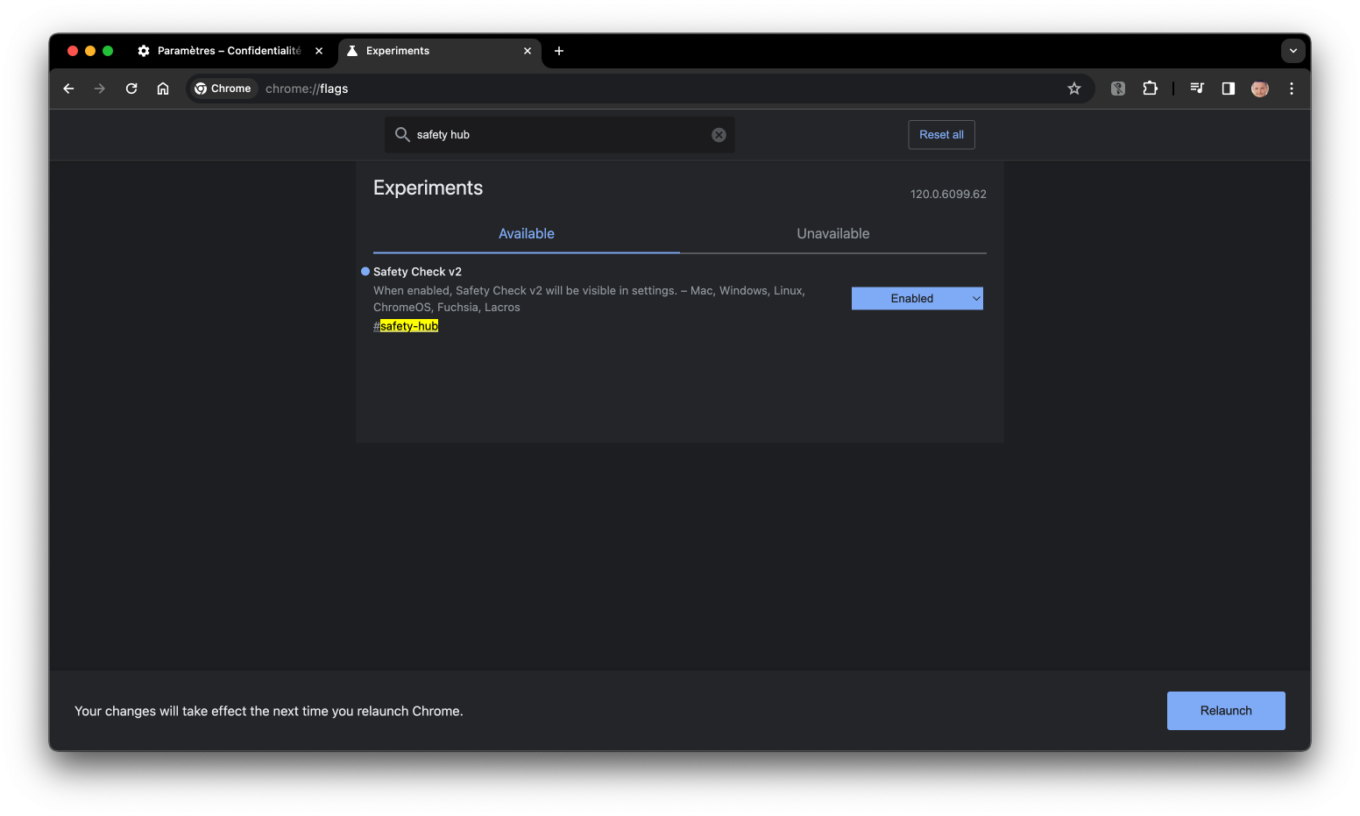The width and height of the screenshot is (1360, 816).
Task: Open the home page icon
Action: click(x=163, y=89)
